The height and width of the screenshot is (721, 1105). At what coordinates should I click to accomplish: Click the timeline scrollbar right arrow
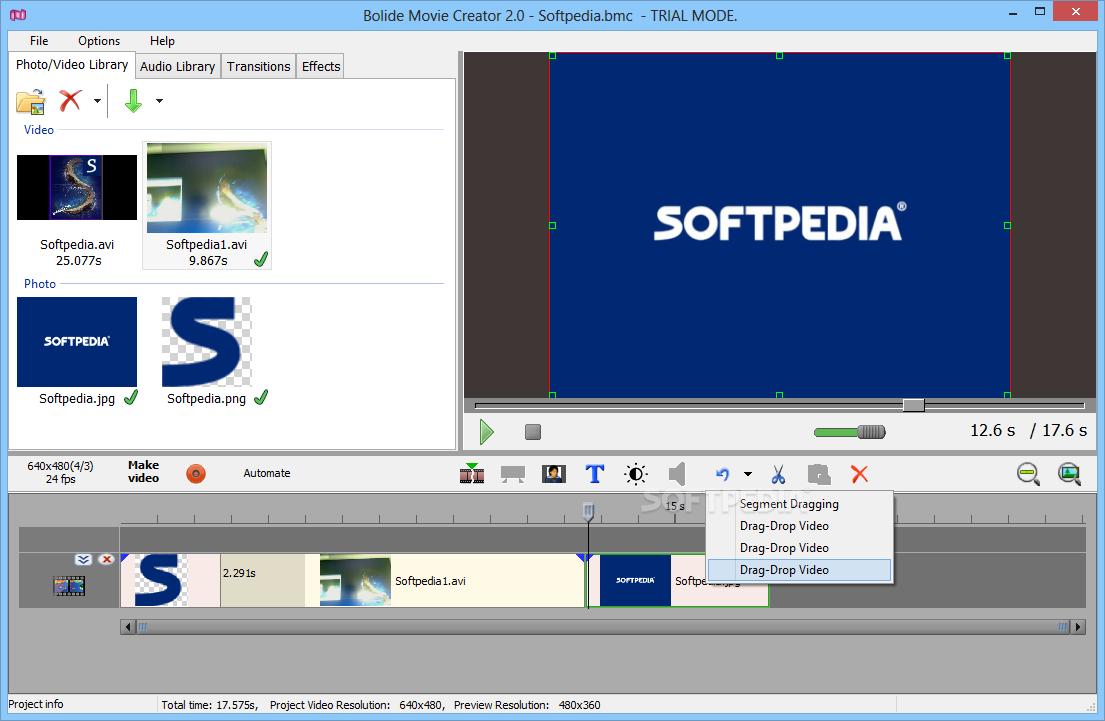1078,627
